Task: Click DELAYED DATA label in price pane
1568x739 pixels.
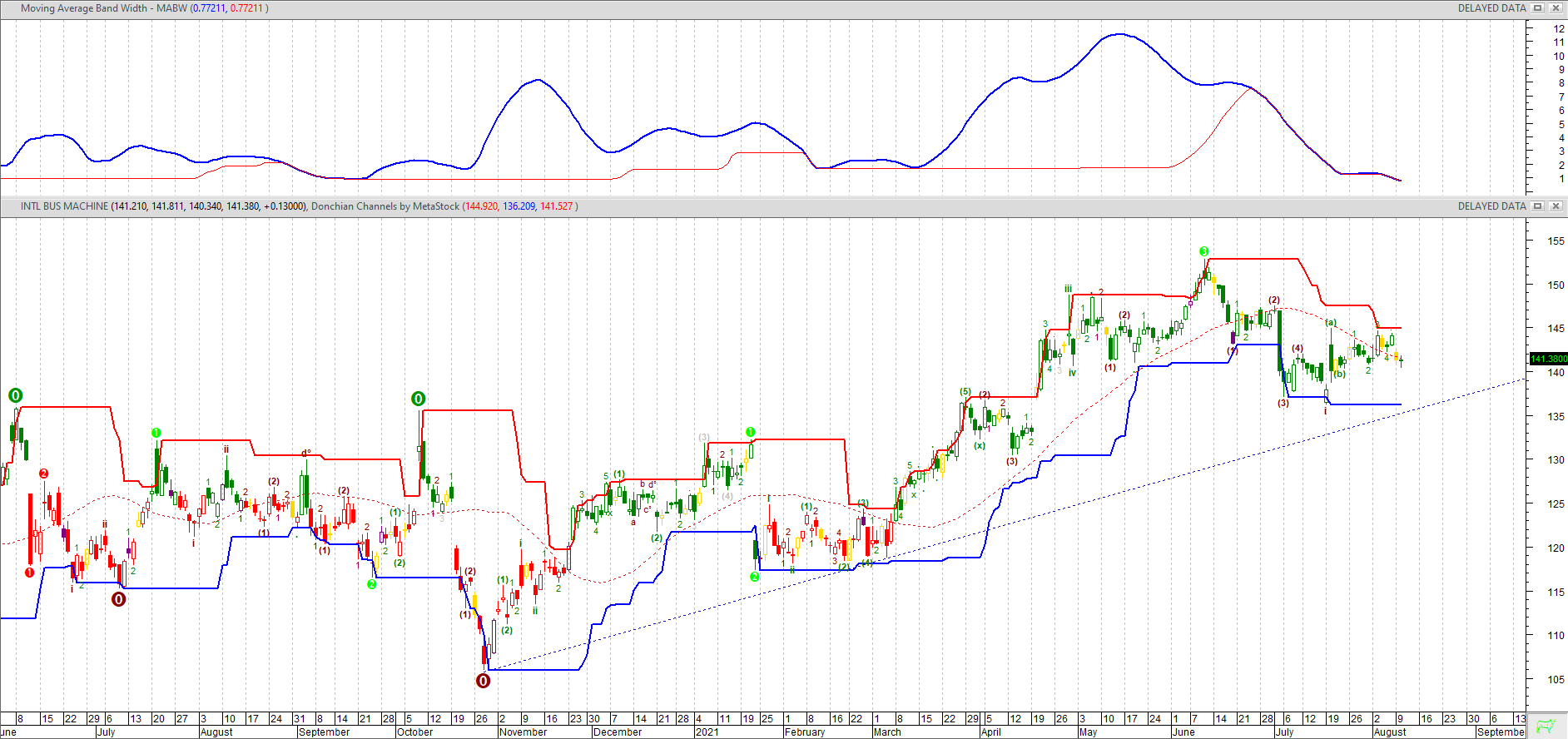Action: click(1491, 206)
